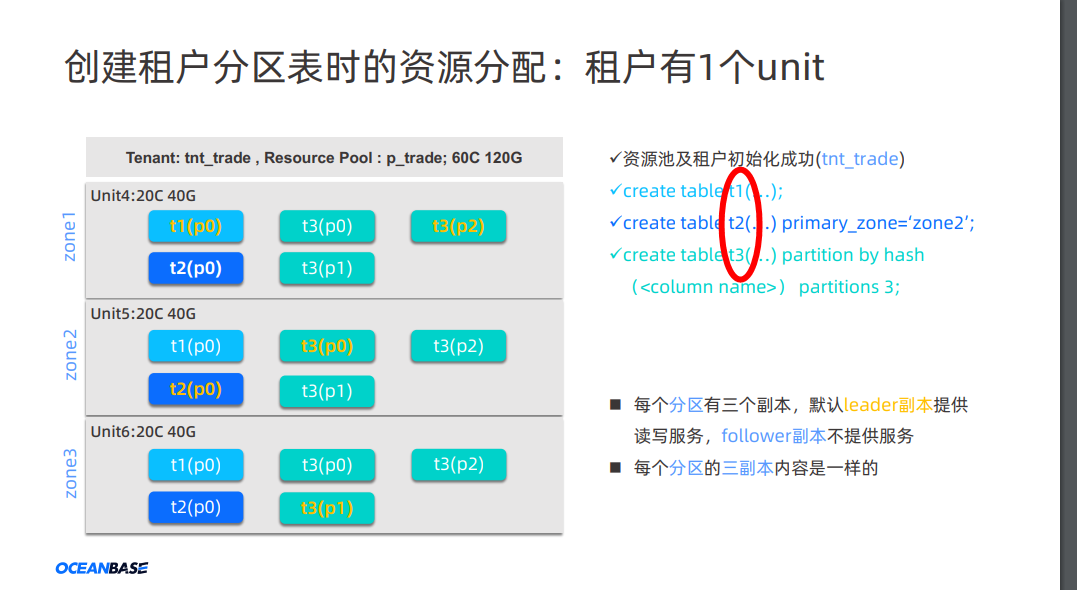Click the zone1 vertical label
1077x590 pixels.
[x=69, y=236]
